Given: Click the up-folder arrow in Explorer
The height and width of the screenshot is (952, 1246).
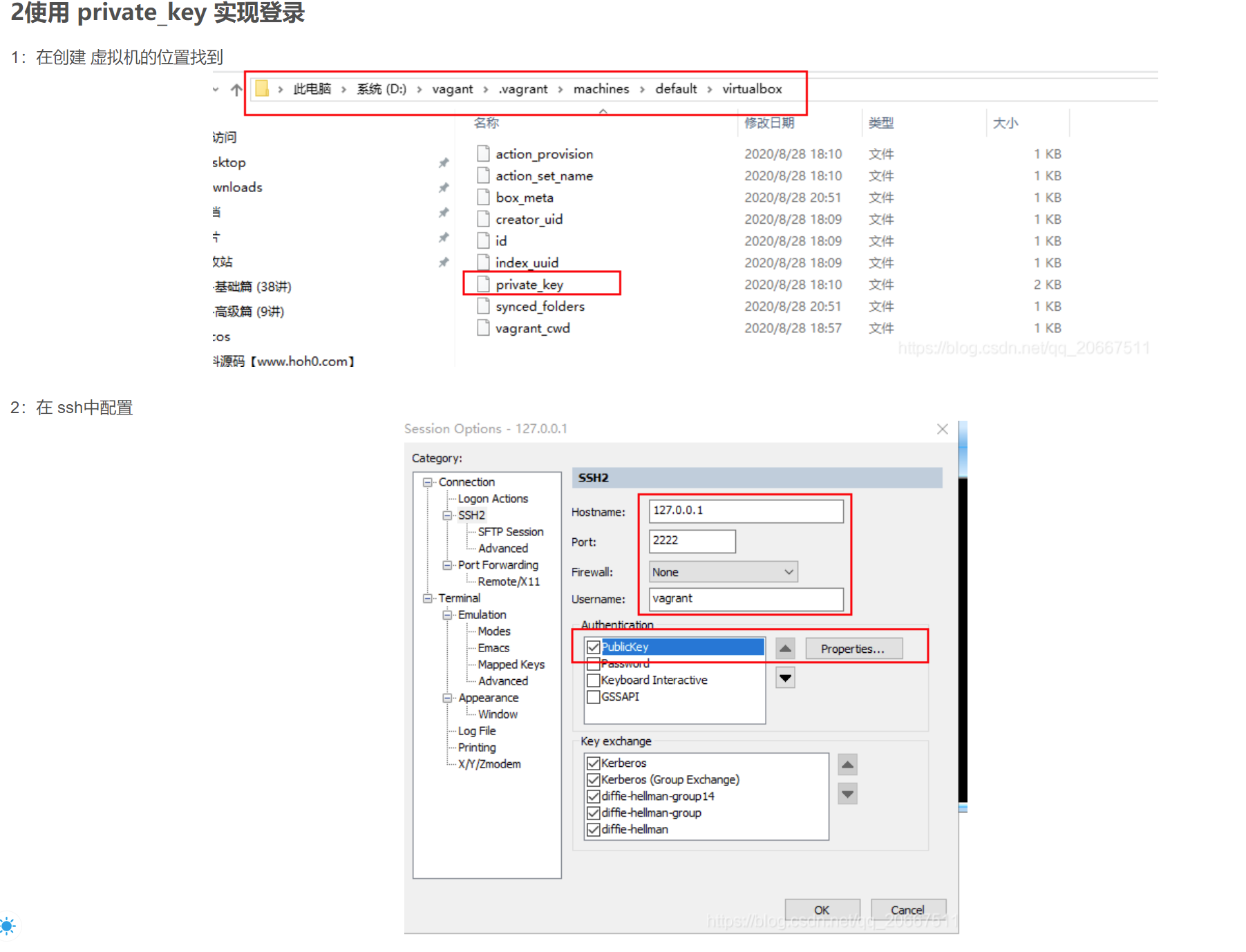Looking at the screenshot, I should 236,90.
